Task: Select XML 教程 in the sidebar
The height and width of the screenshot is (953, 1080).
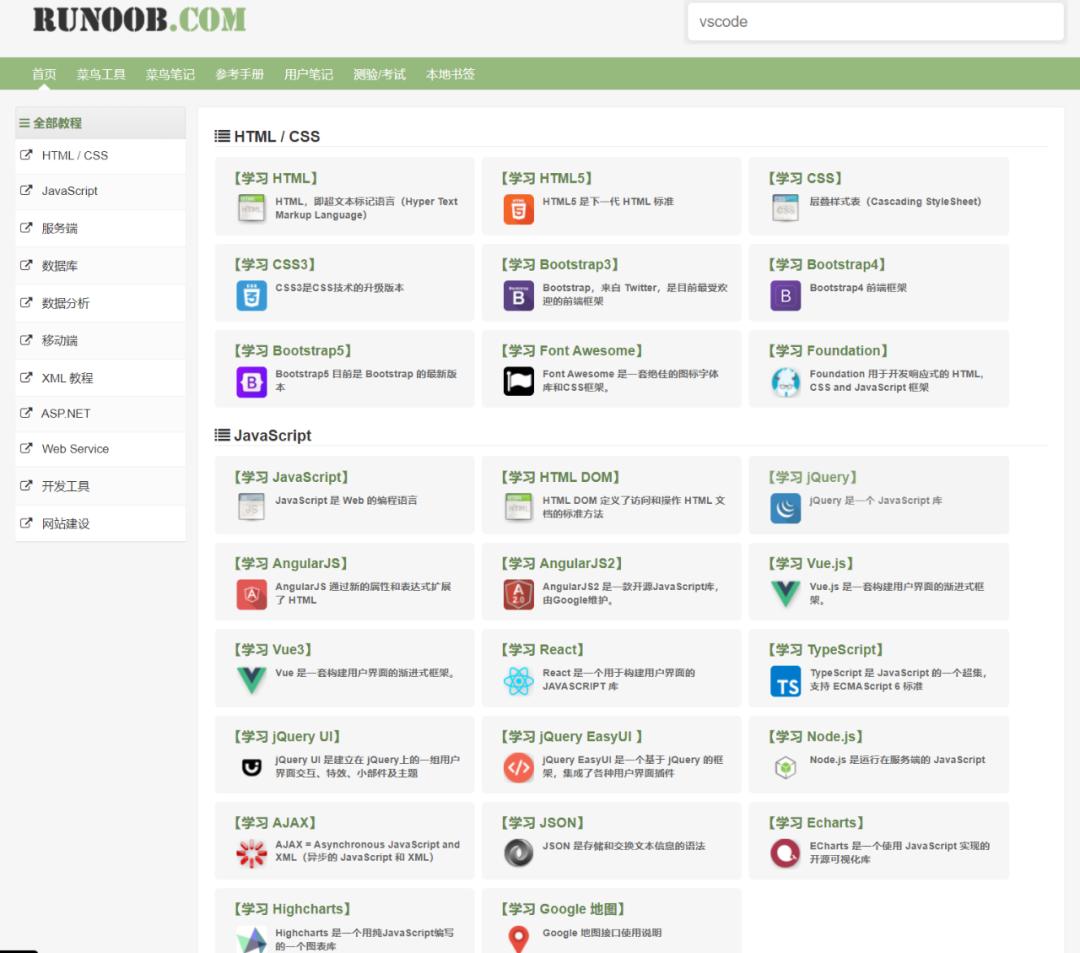Action: (x=101, y=378)
